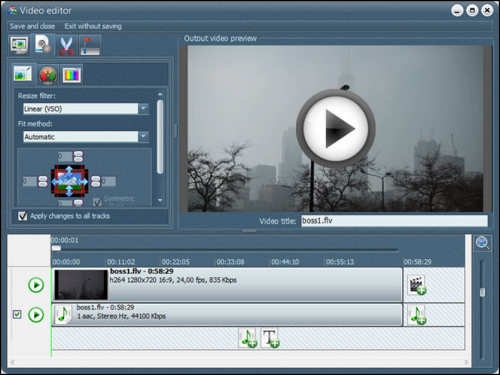Click the timeline zoom magnifier icon
The image size is (500, 375).
482,243
